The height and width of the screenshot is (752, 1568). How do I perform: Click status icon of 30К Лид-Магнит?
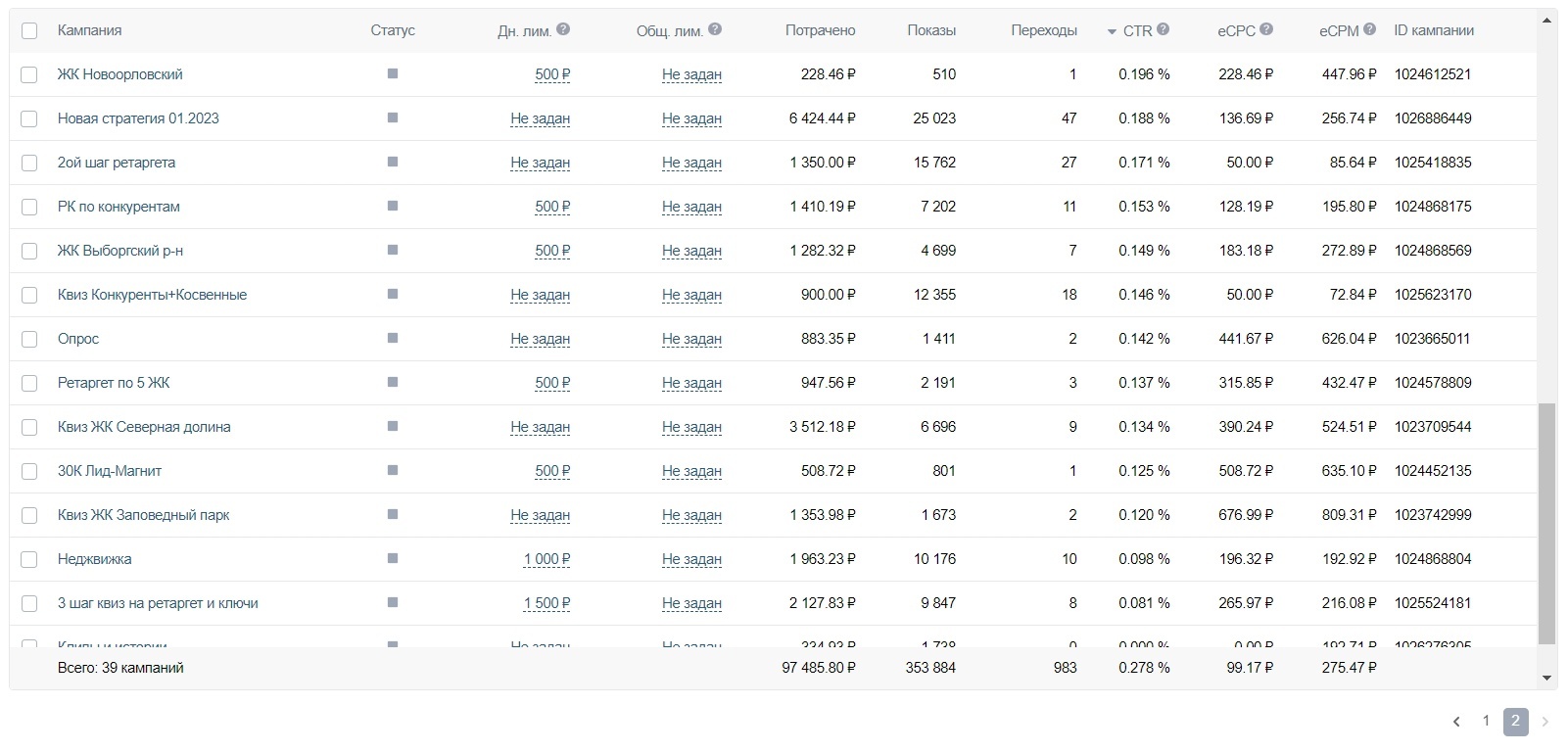click(393, 470)
